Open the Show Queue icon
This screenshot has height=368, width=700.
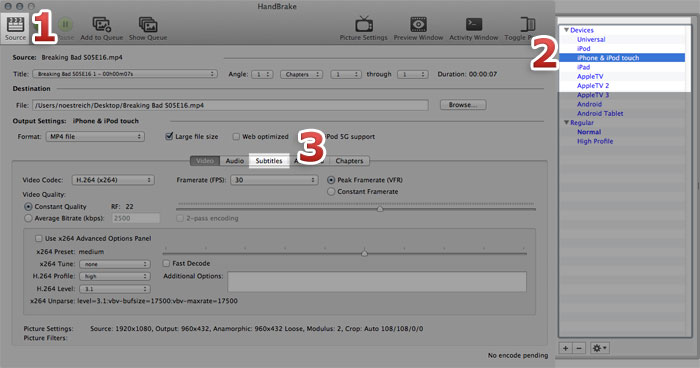pyautogui.click(x=148, y=25)
